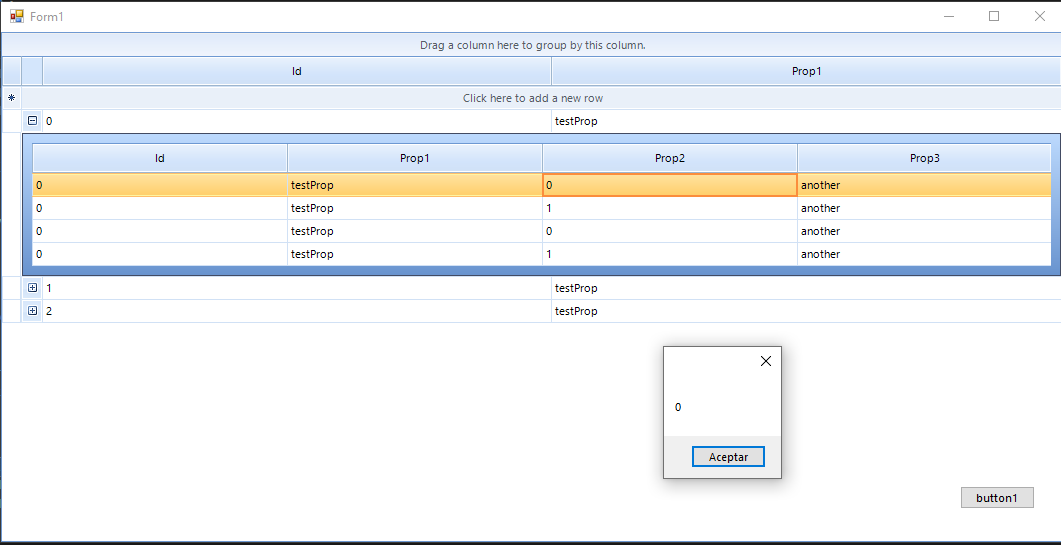Close the small message dialog
Image resolution: width=1061 pixels, height=545 pixels.
(766, 361)
